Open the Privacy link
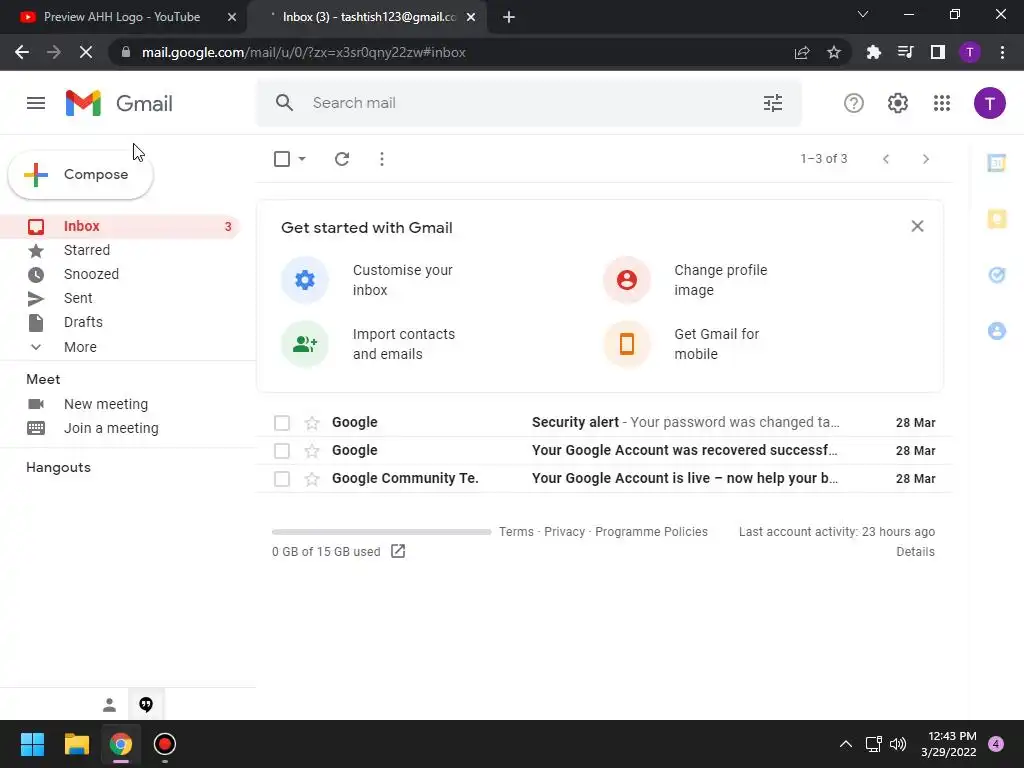This screenshot has height=768, width=1024. (564, 532)
